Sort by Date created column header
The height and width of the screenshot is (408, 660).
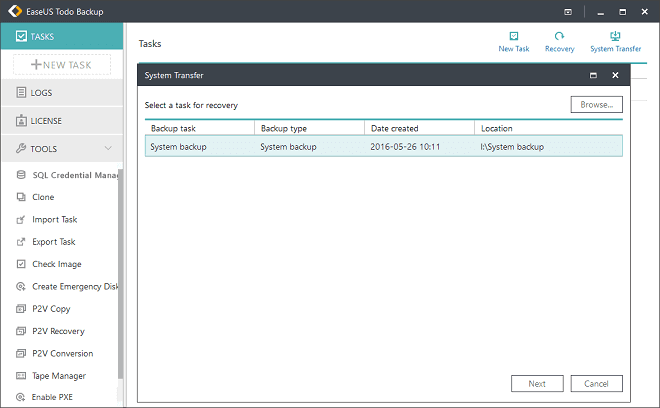coord(420,128)
